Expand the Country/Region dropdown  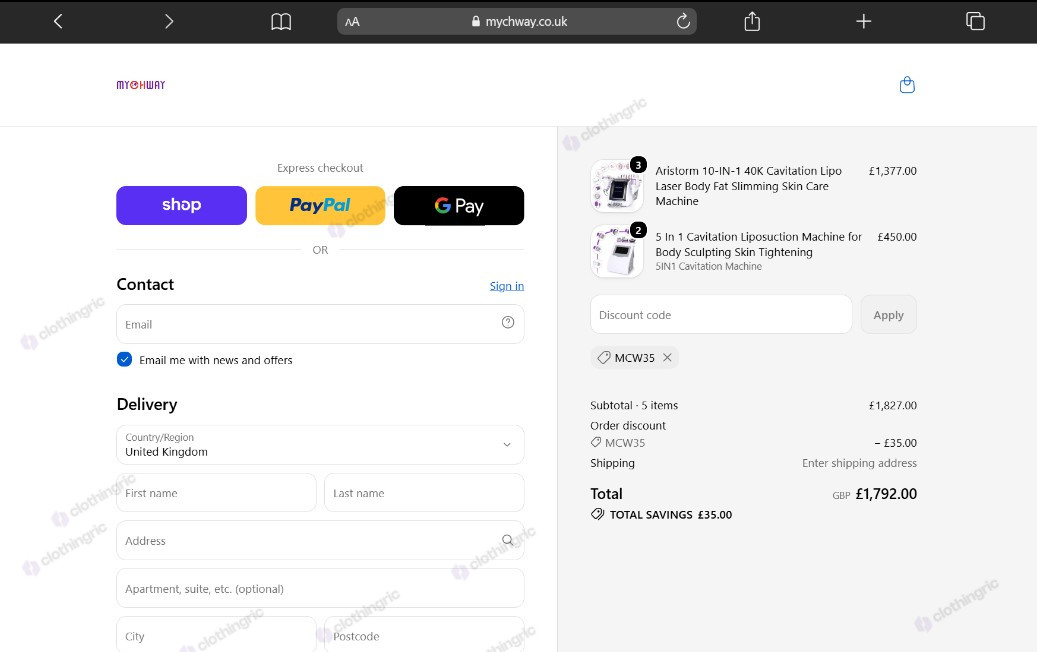pos(320,445)
